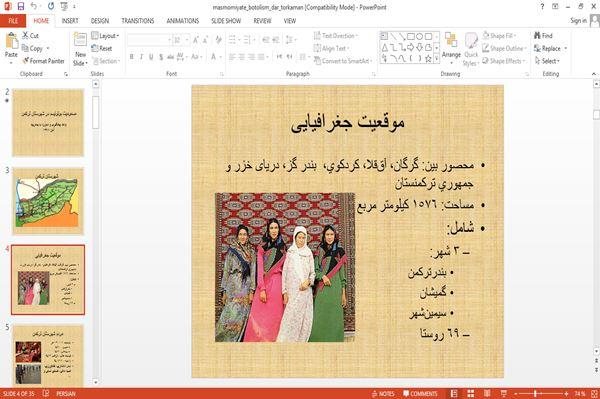Expand the Section dropdown
The image size is (600, 399).
pos(106,61)
